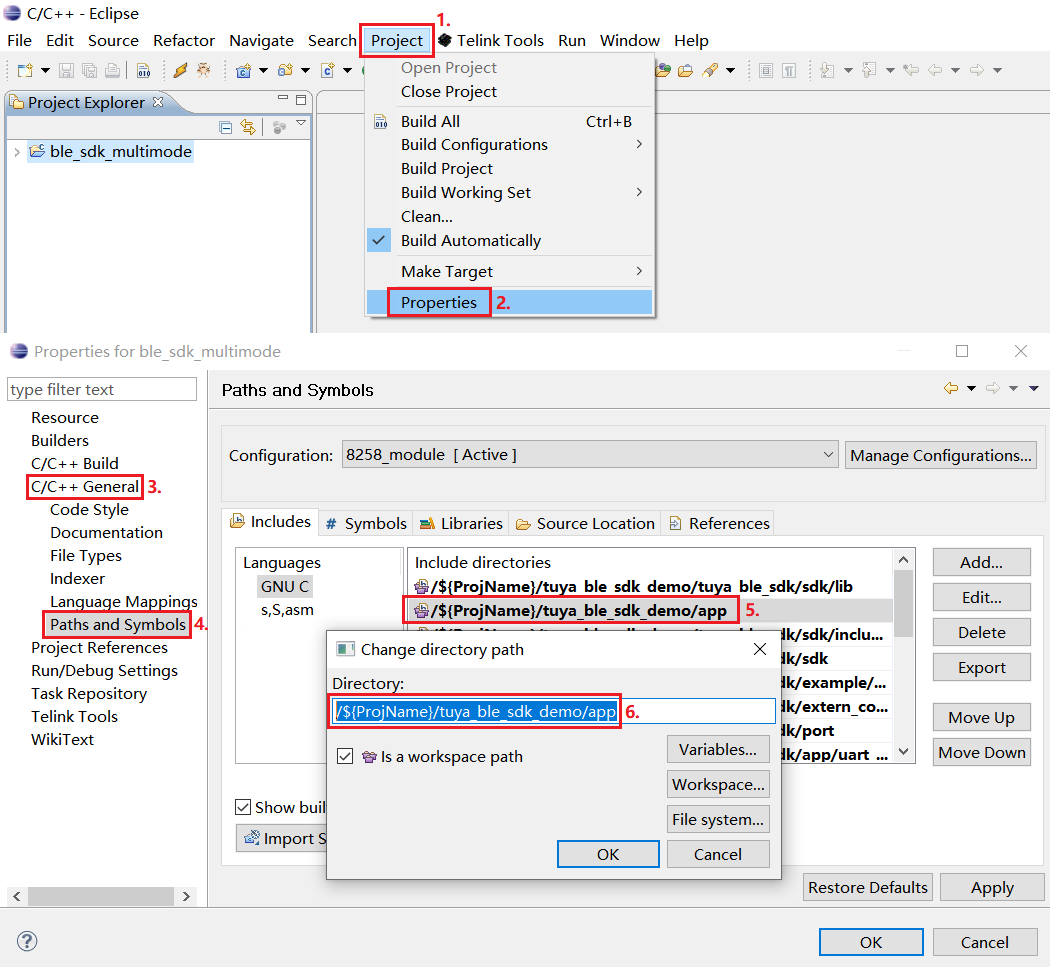Open the Build Configurations submenu
The width and height of the screenshot is (1050, 967).
pos(509,145)
